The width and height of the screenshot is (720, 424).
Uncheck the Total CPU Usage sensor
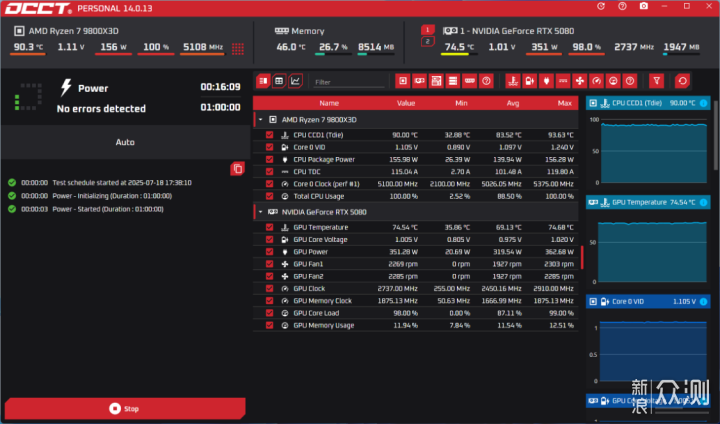[270, 196]
